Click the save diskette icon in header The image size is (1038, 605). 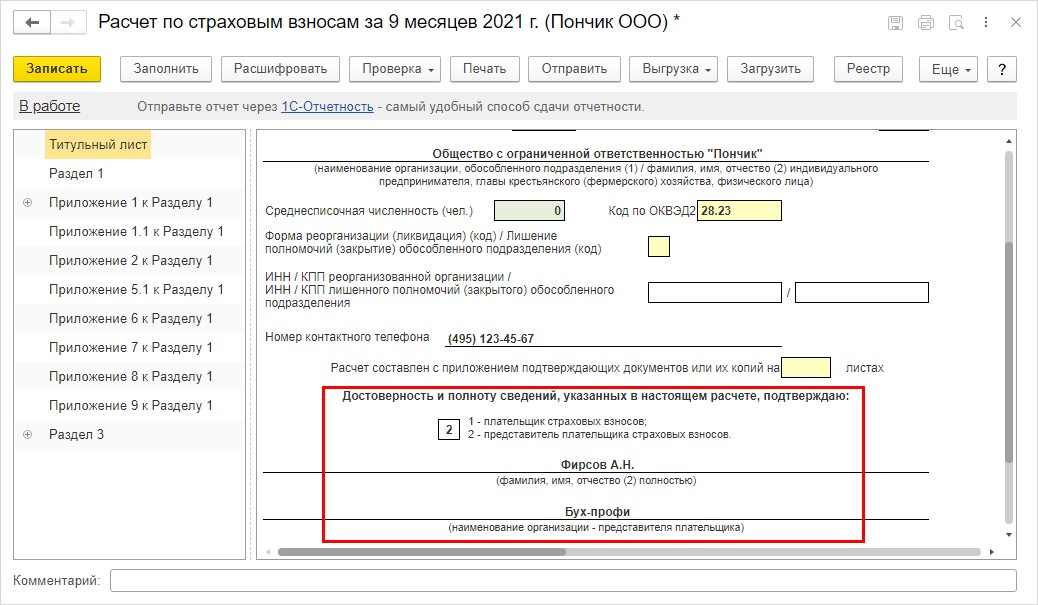coord(895,23)
